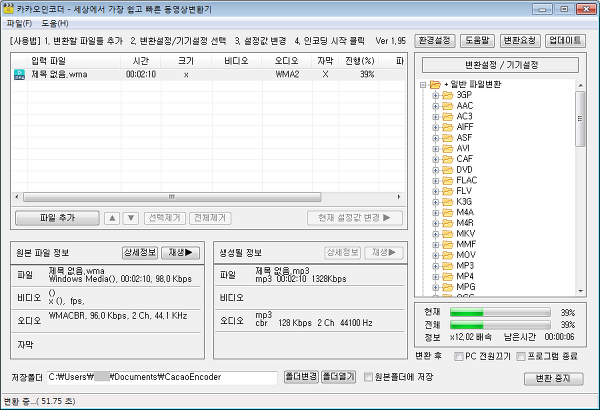
Task: Expand the FLAC tree node
Action: pos(435,181)
